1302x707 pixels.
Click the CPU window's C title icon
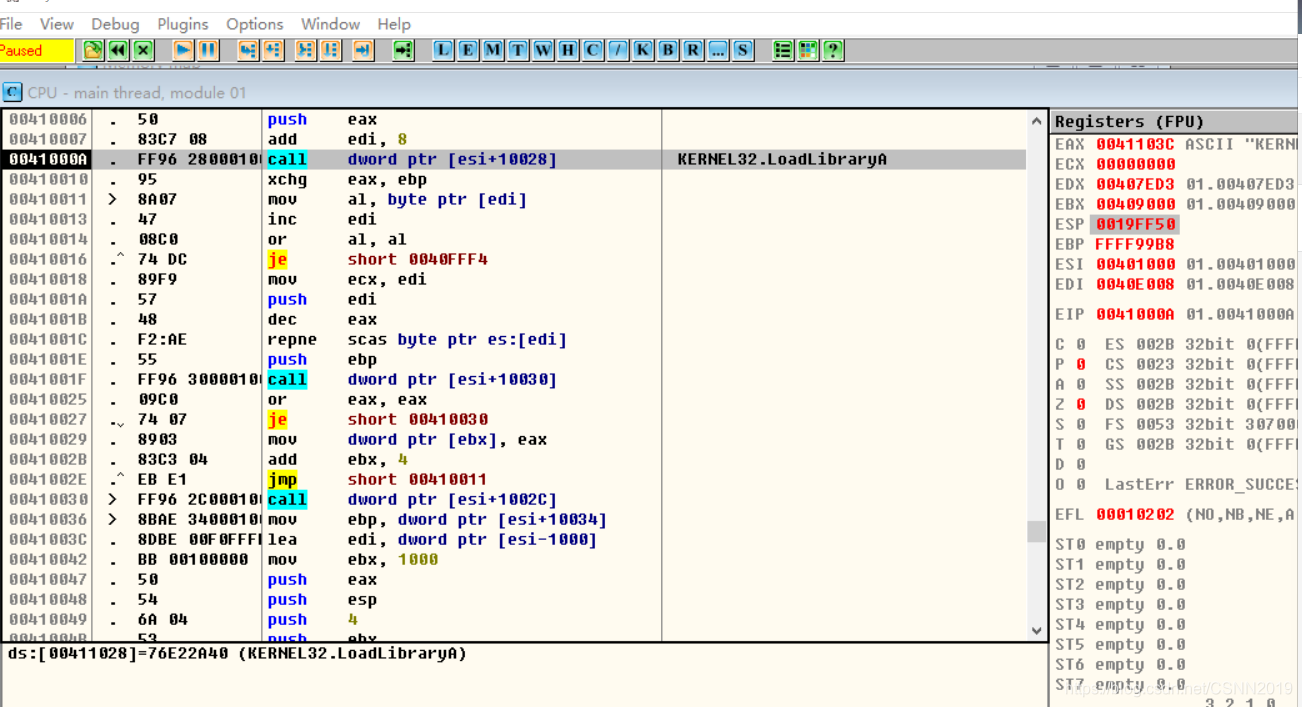(x=12, y=92)
